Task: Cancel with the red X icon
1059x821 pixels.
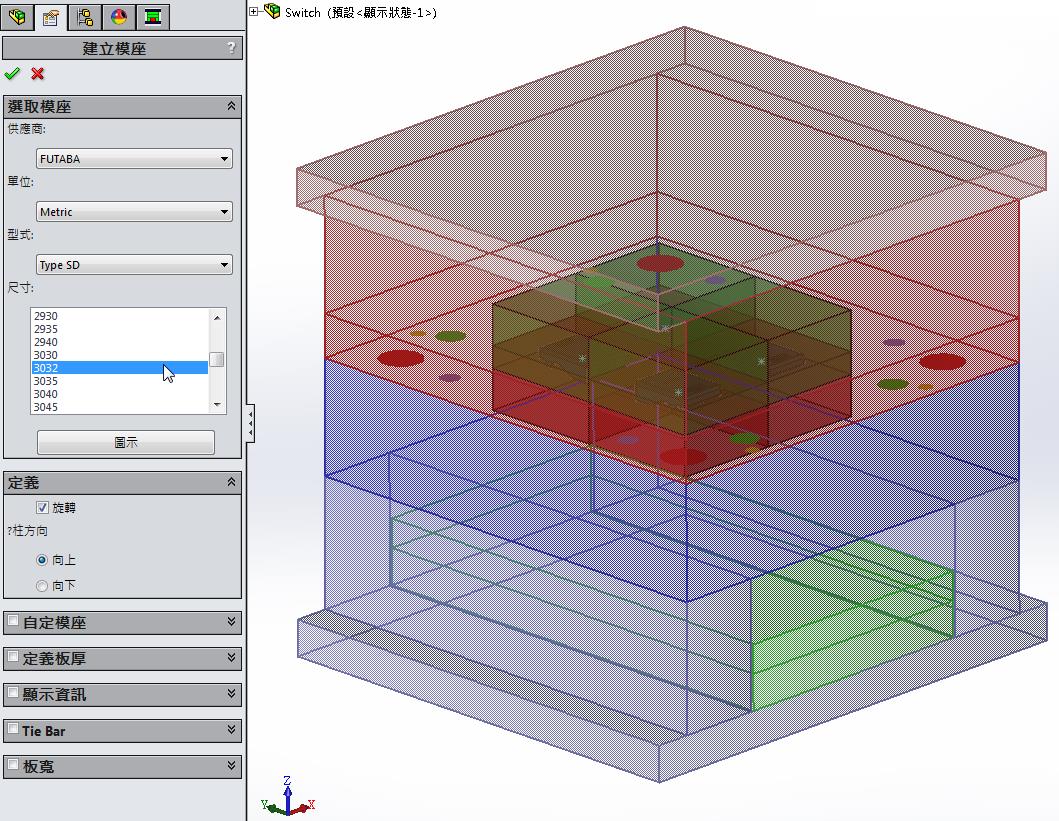Action: pyautogui.click(x=38, y=73)
